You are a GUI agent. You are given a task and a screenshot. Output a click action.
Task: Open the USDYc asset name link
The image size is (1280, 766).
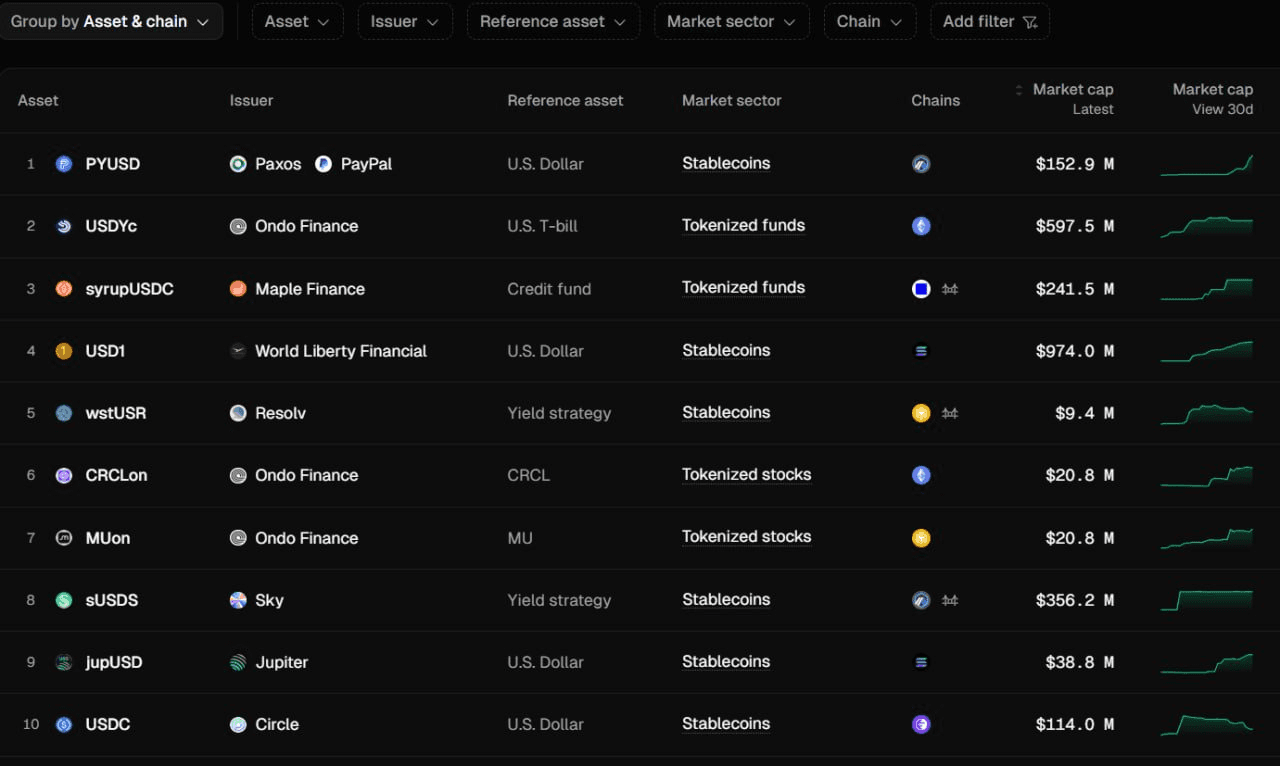(x=111, y=226)
